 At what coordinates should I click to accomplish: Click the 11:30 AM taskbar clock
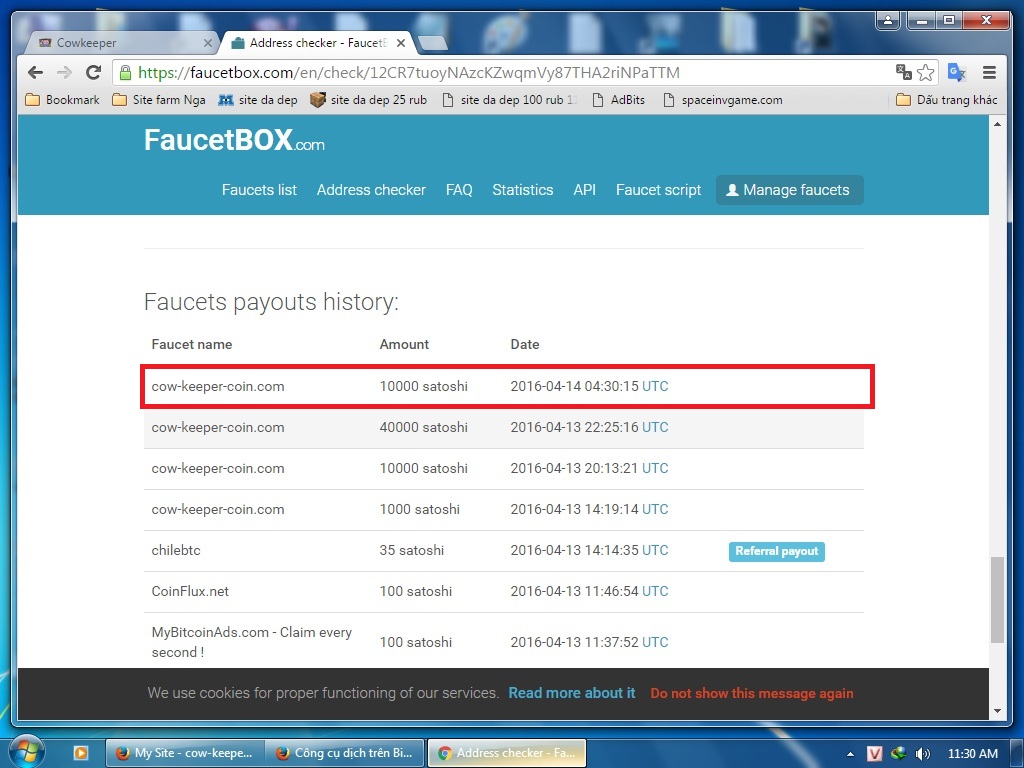pyautogui.click(x=972, y=754)
